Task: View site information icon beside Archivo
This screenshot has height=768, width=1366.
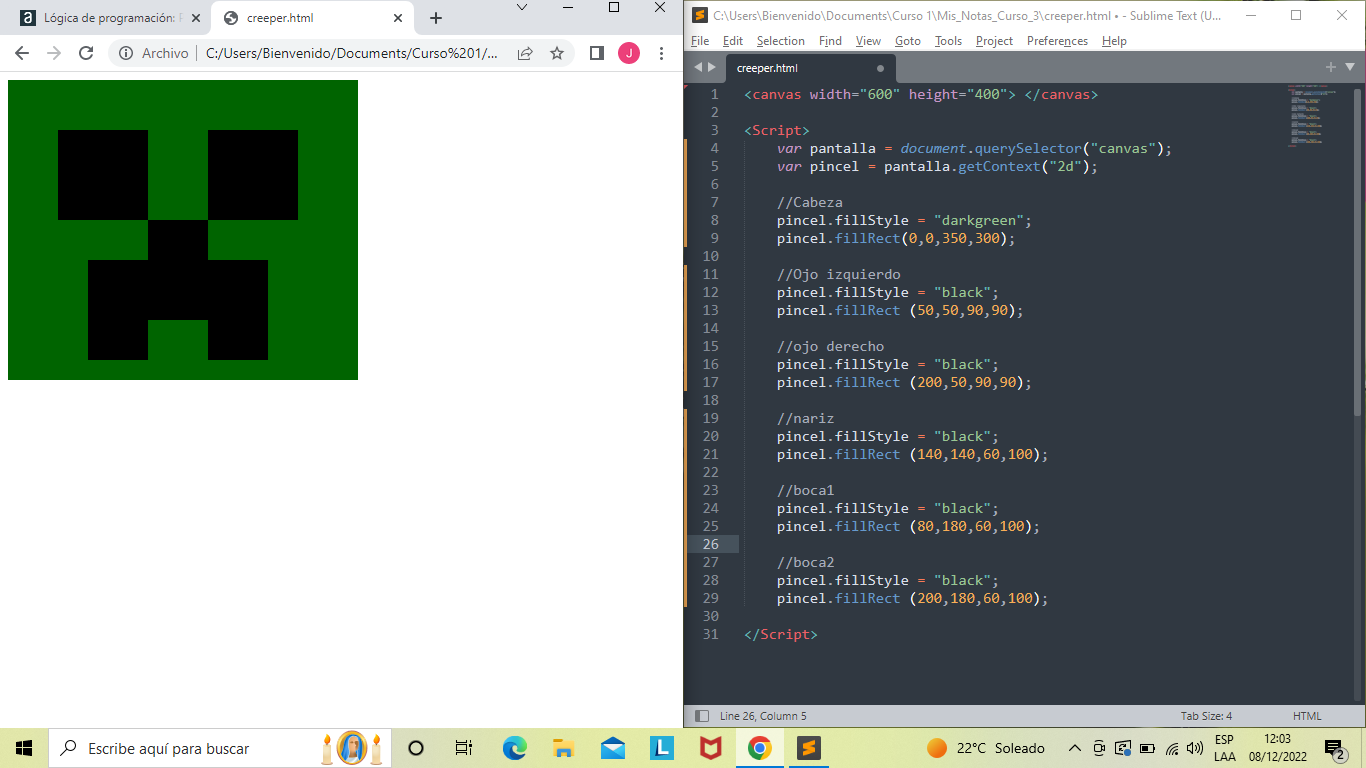Action: point(126,53)
